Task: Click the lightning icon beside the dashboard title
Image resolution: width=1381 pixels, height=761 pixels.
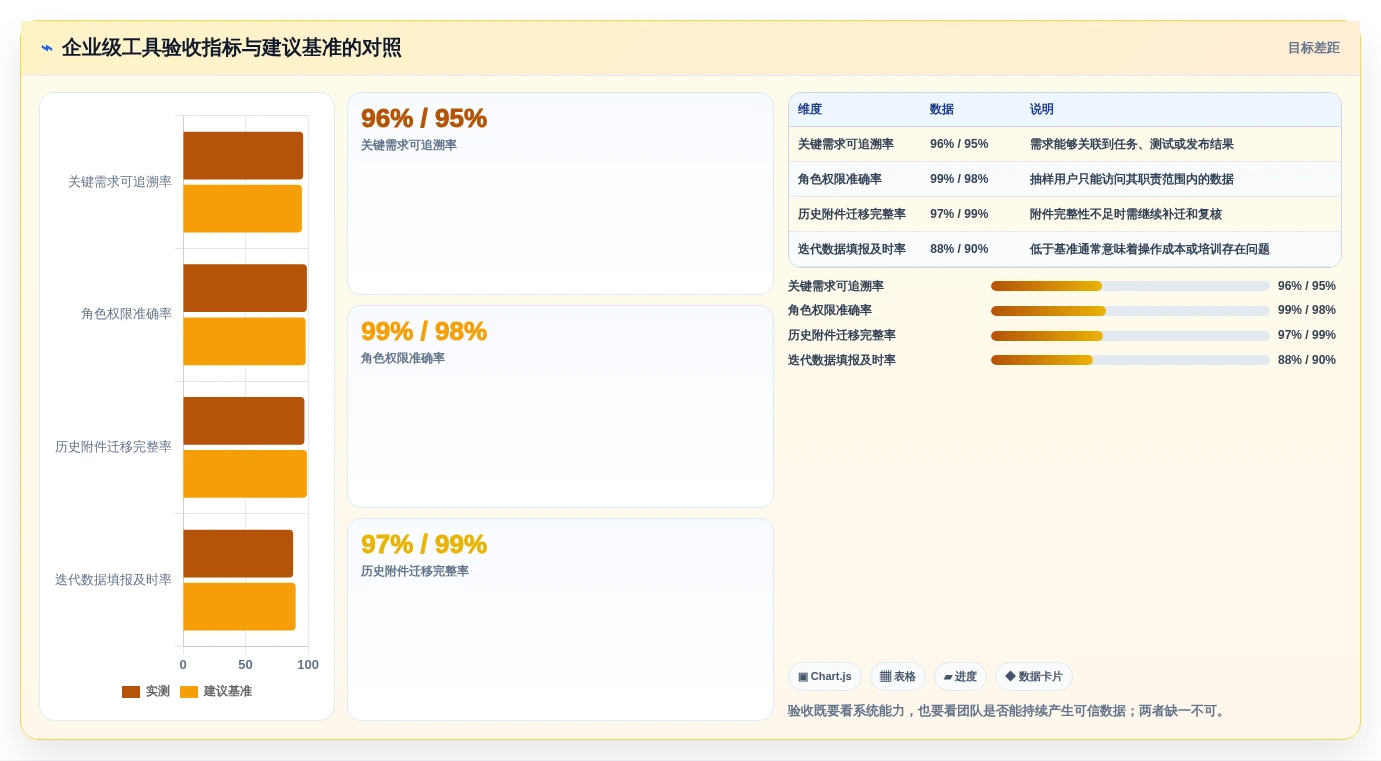Action: [x=47, y=48]
